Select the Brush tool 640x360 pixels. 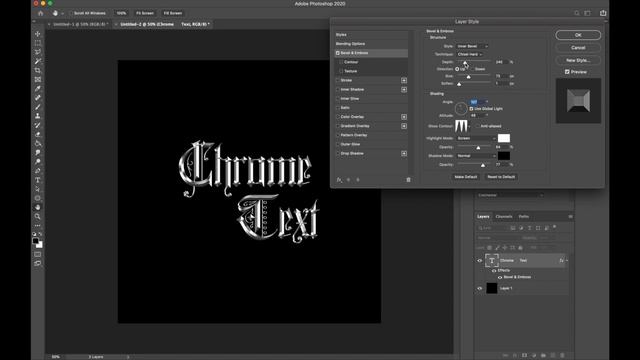(x=38, y=107)
